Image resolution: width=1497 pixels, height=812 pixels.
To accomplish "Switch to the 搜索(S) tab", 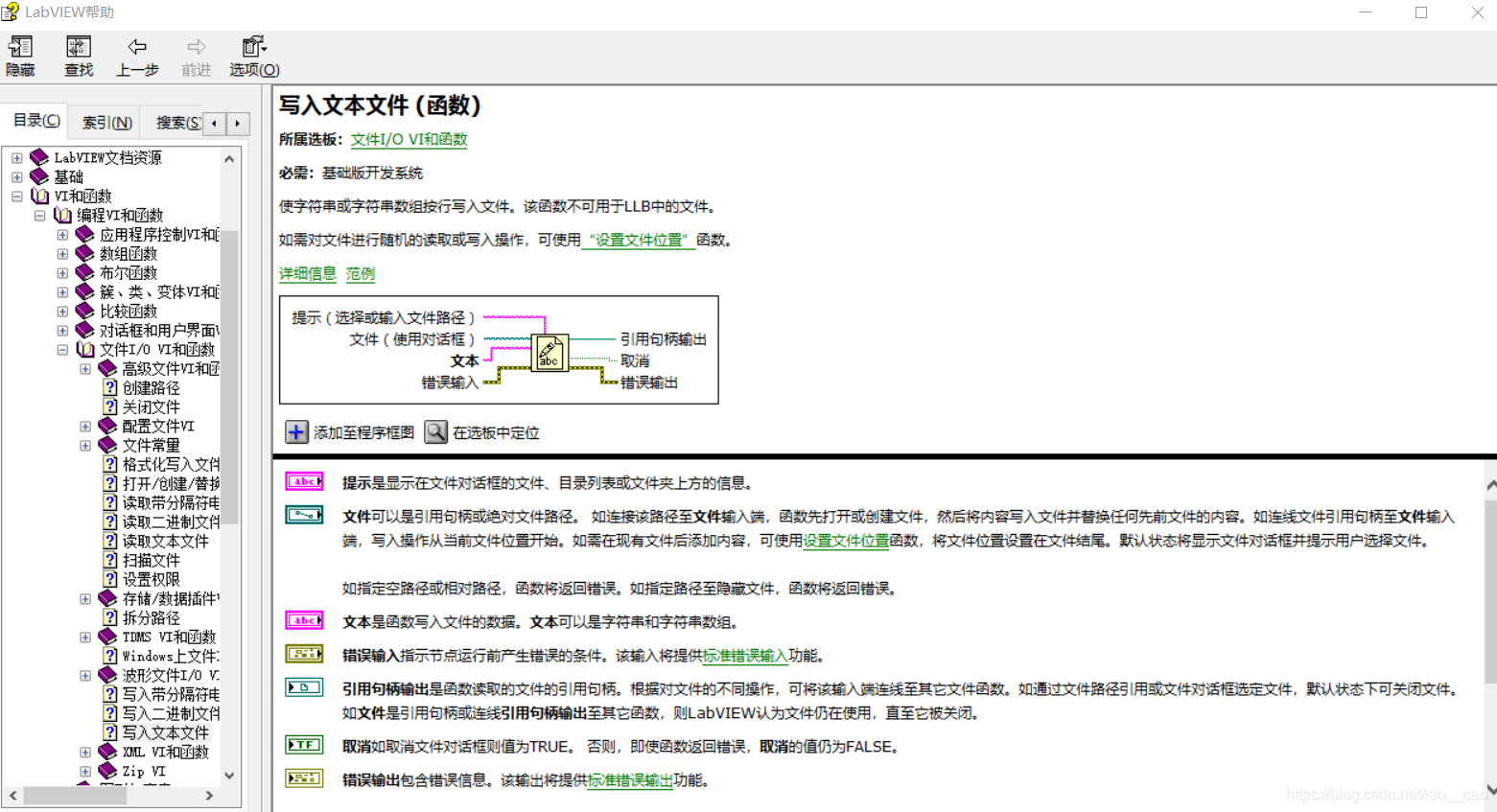I will click(x=177, y=123).
